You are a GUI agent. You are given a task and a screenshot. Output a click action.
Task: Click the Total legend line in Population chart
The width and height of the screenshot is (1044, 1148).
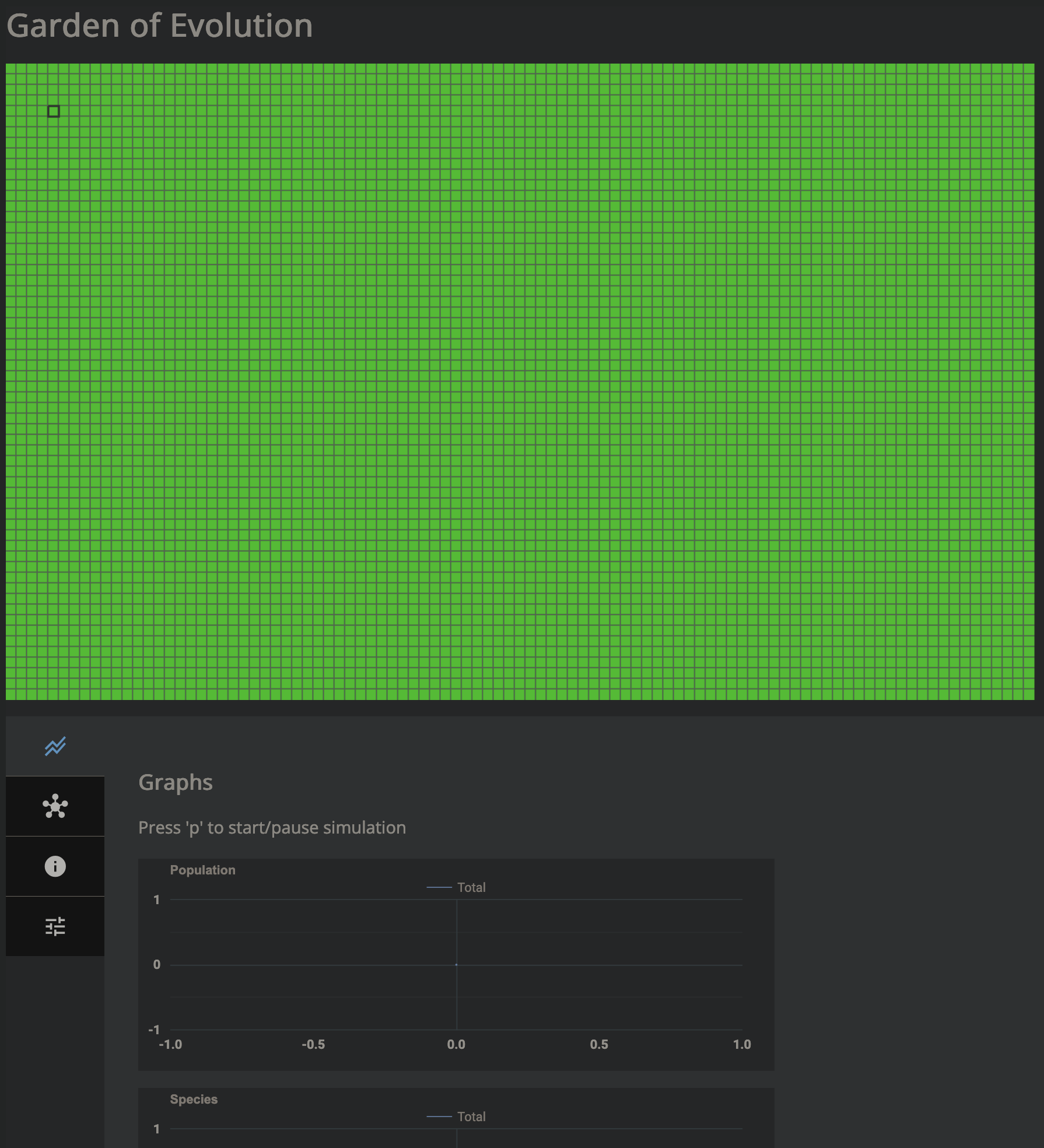[x=439, y=887]
